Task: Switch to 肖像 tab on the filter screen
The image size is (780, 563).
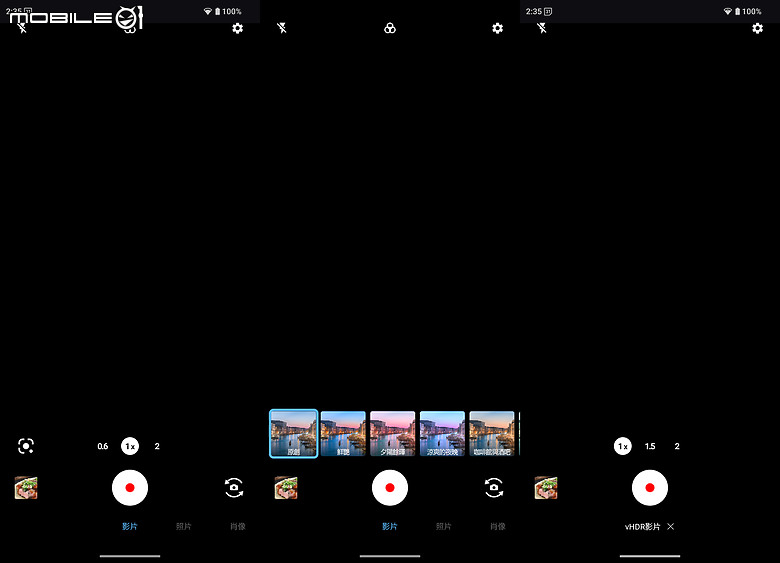Action: click(498, 526)
